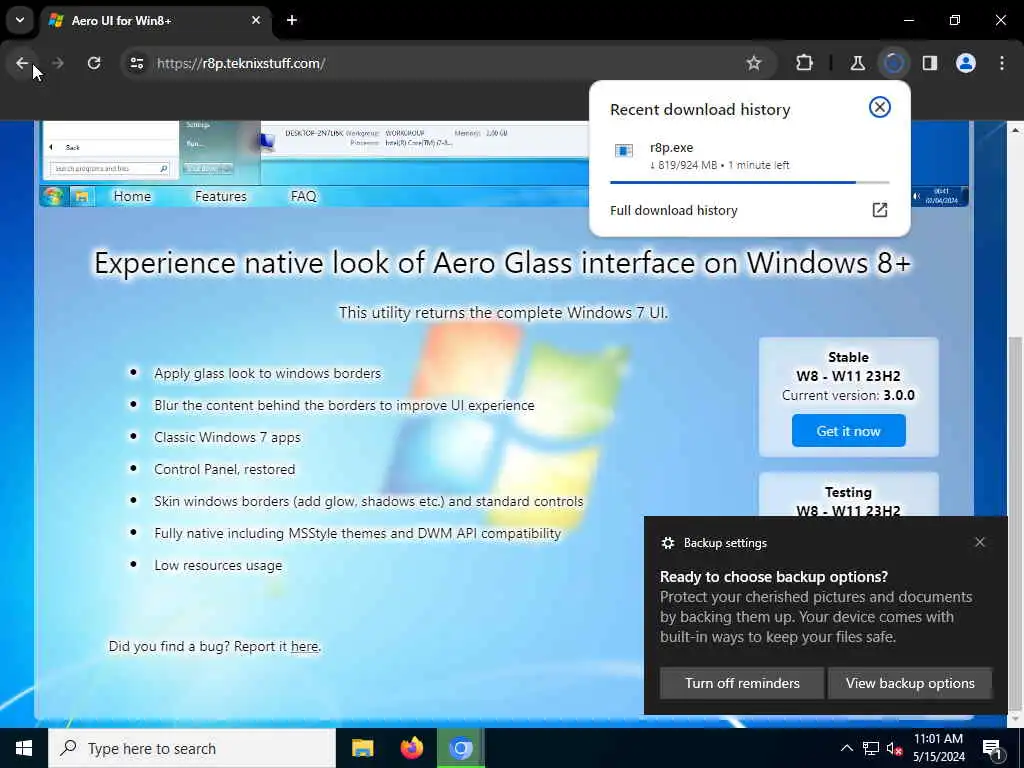Open the Features menu item
Image resolution: width=1024 pixels, height=768 pixels.
click(221, 196)
